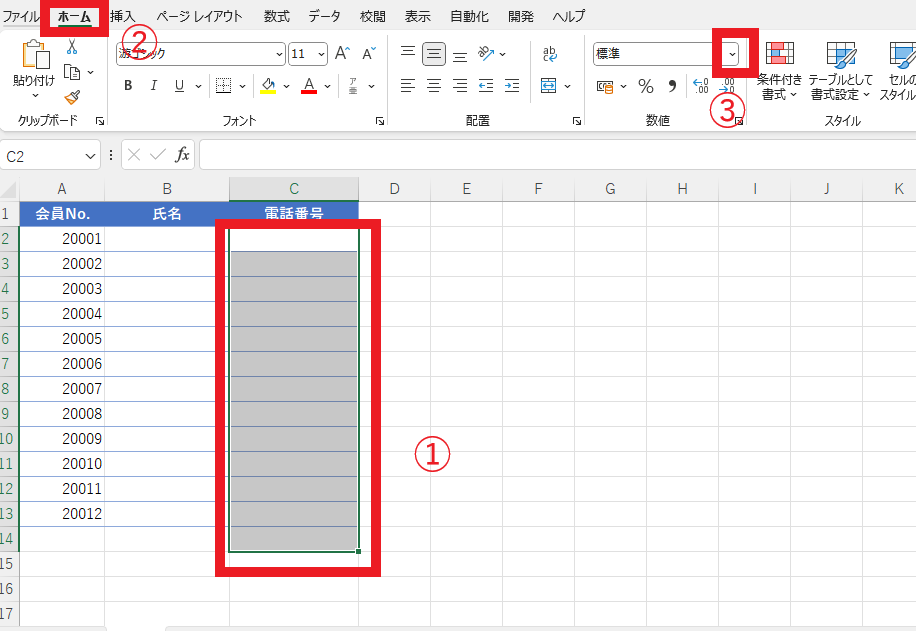Click the phonetic guide (furigana) icon
Screen dimensions: 916x631
click(353, 86)
